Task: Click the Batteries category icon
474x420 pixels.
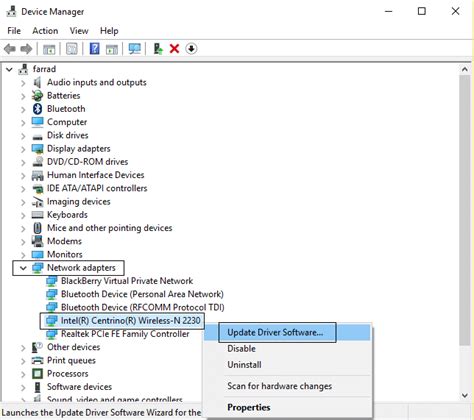Action: tap(37, 96)
